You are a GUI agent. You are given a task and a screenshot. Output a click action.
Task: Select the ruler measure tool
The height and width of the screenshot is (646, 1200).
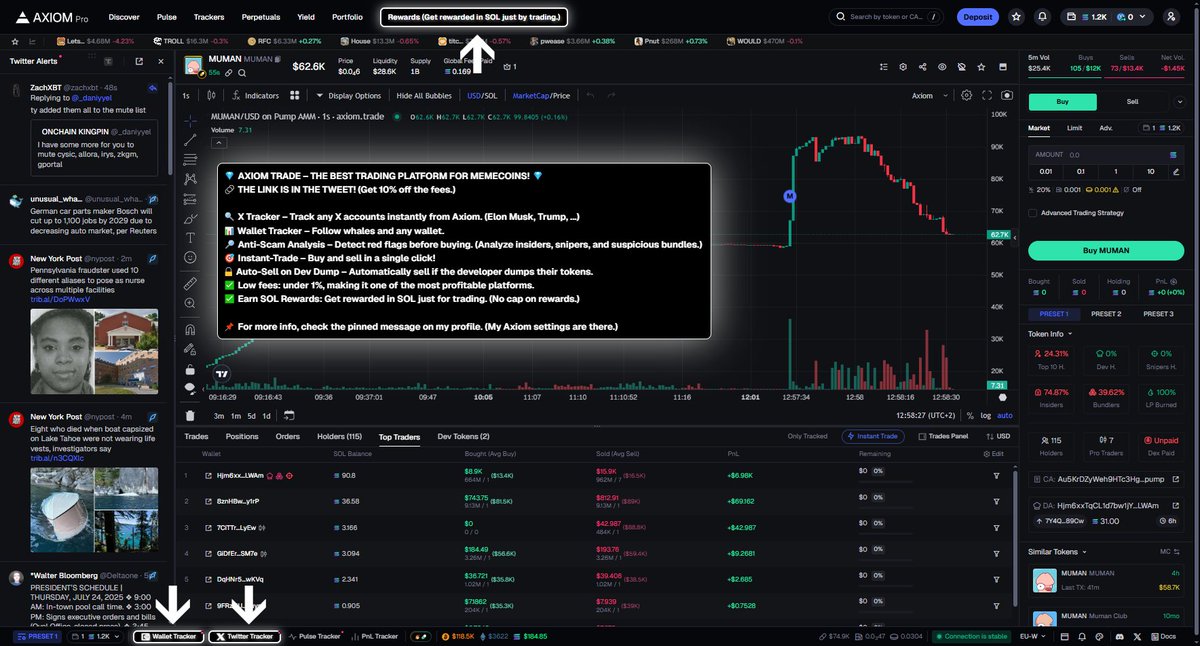(x=190, y=284)
